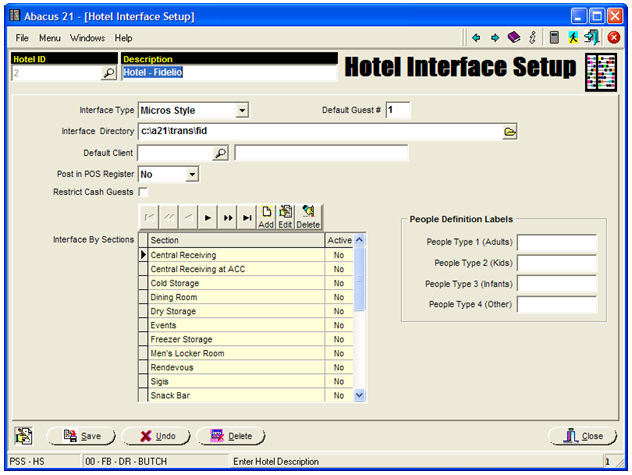
Task: Open the calculator icon in the toolbar
Action: (553, 38)
